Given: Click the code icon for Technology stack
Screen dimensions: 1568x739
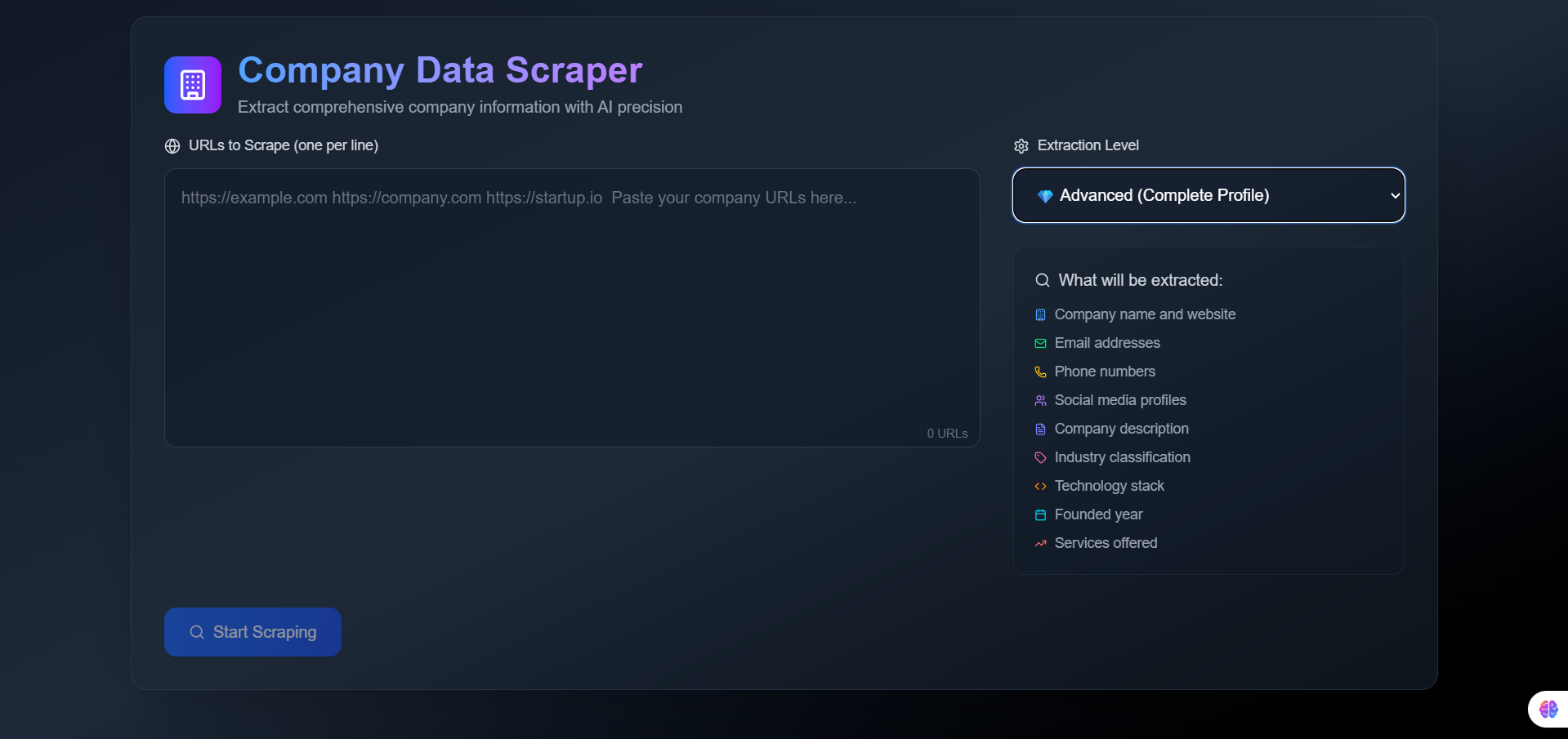Looking at the screenshot, I should point(1039,486).
